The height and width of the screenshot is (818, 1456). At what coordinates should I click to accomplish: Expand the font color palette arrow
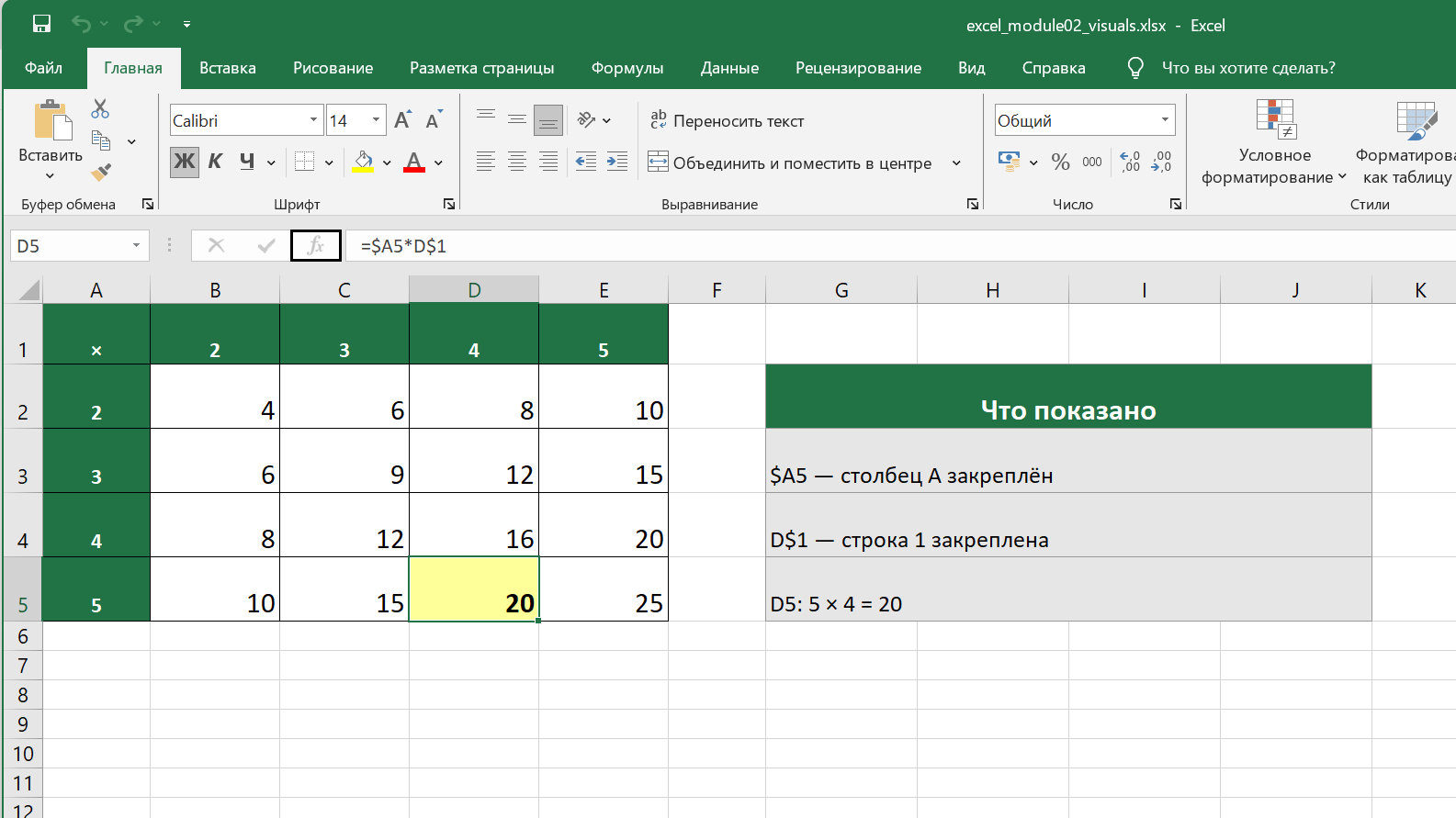(438, 162)
